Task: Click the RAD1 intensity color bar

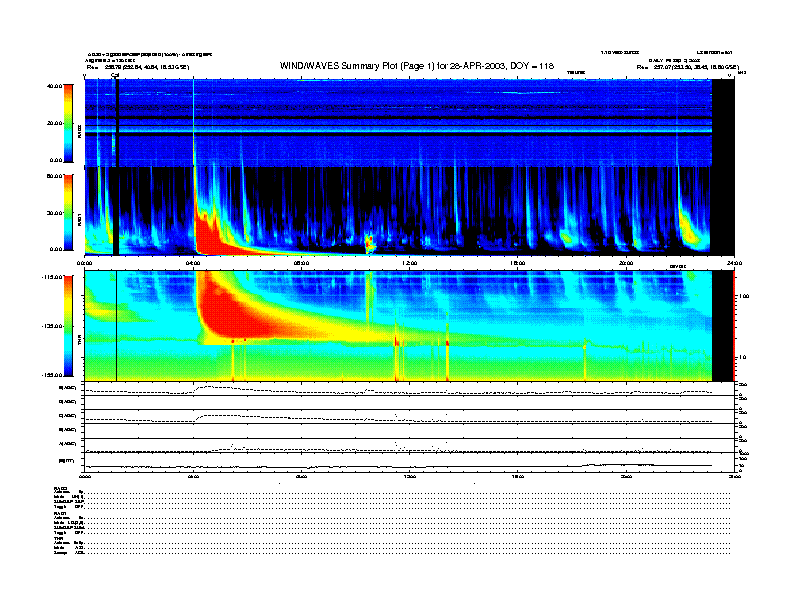Action: (x=68, y=212)
